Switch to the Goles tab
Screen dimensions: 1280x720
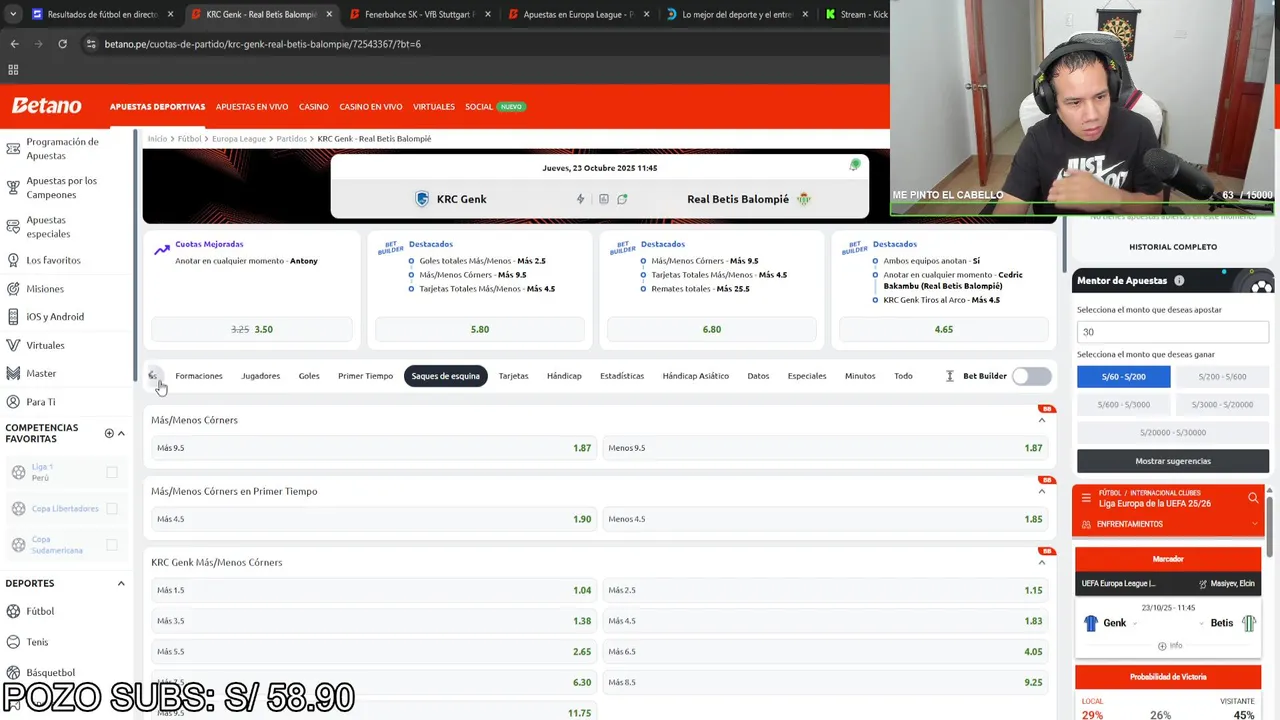(309, 376)
